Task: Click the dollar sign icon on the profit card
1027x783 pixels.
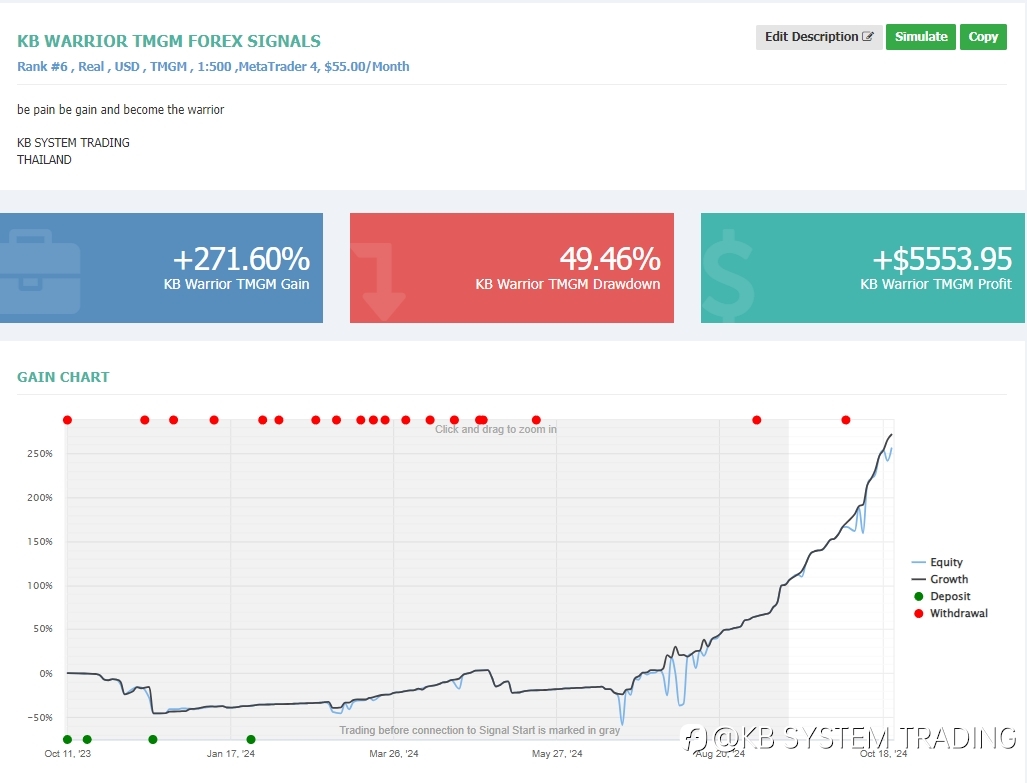Action: tap(728, 275)
